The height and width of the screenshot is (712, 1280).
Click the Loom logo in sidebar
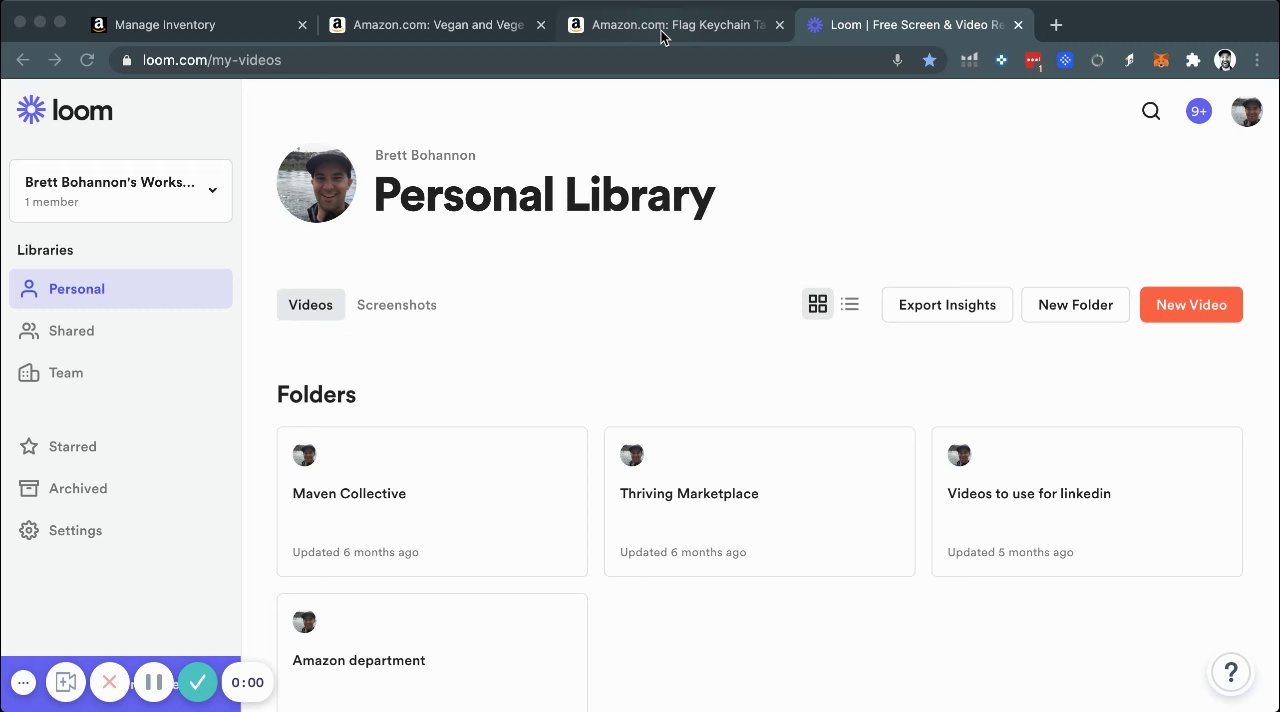[x=65, y=110]
